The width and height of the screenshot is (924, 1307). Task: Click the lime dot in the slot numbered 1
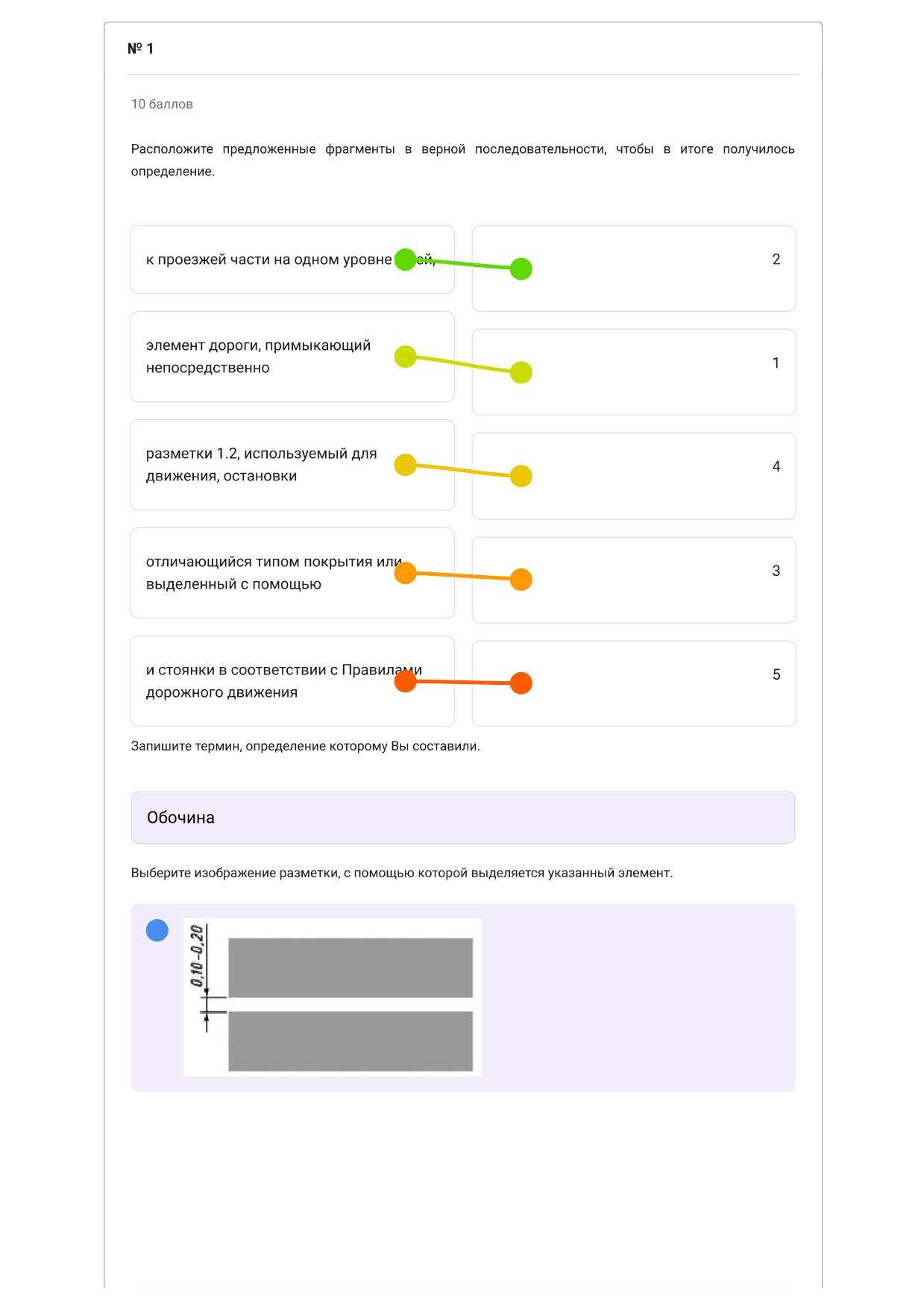(x=521, y=372)
